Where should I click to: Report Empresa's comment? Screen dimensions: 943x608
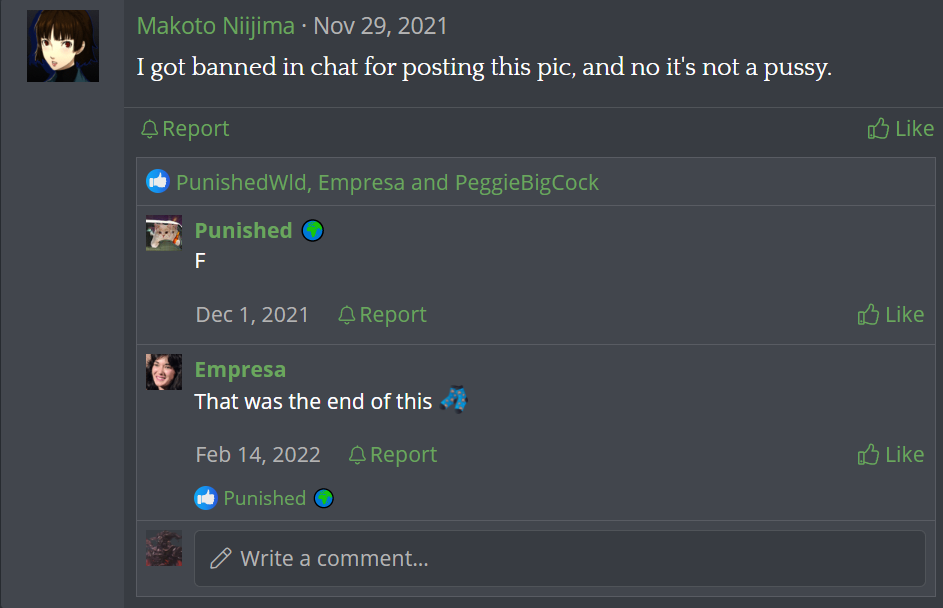(393, 455)
